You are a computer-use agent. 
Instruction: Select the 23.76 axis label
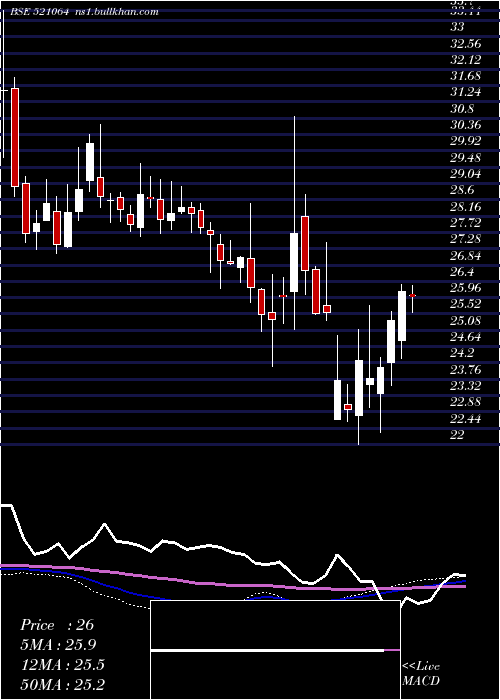(x=466, y=370)
